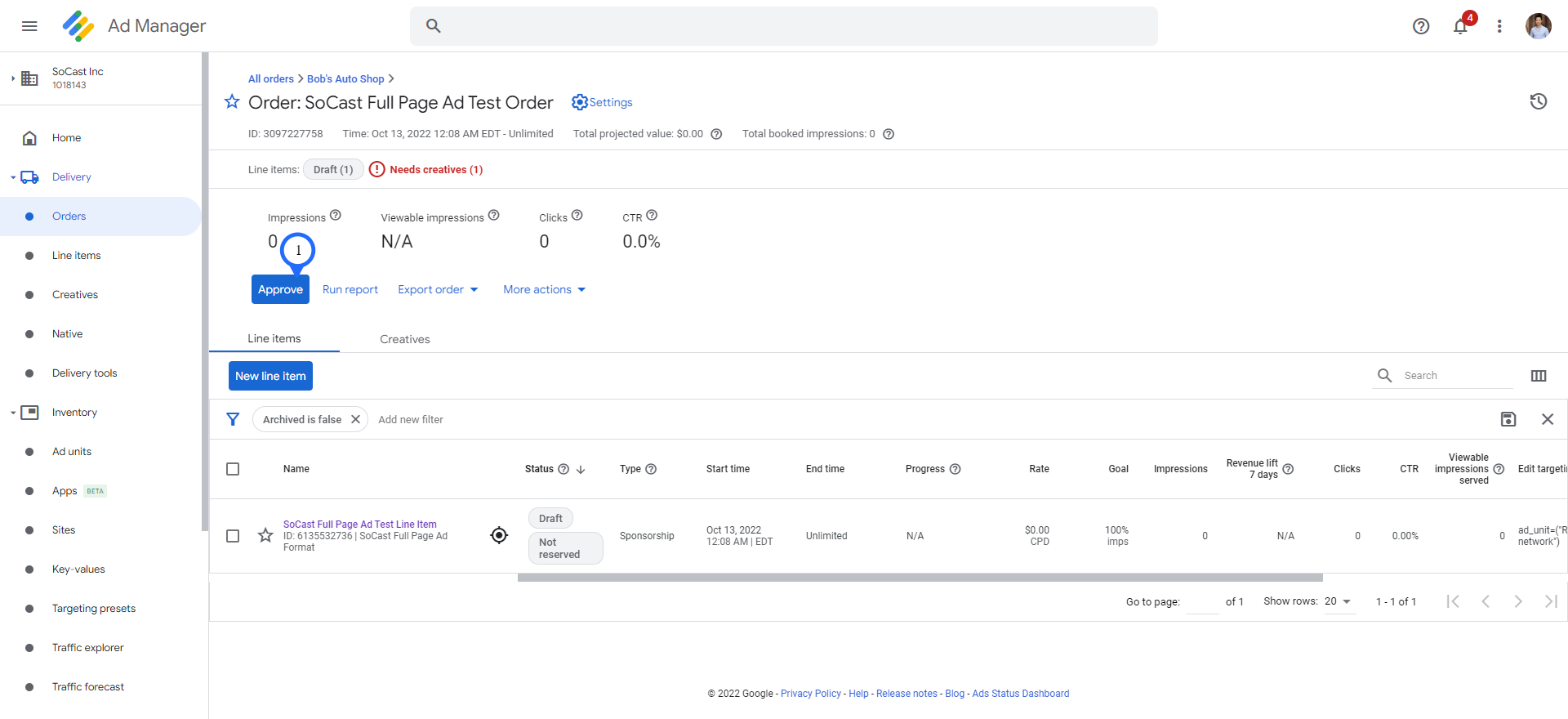Image resolution: width=1568 pixels, height=719 pixels.
Task: Collapse the Delivery section in sidebar
Action: (x=13, y=177)
